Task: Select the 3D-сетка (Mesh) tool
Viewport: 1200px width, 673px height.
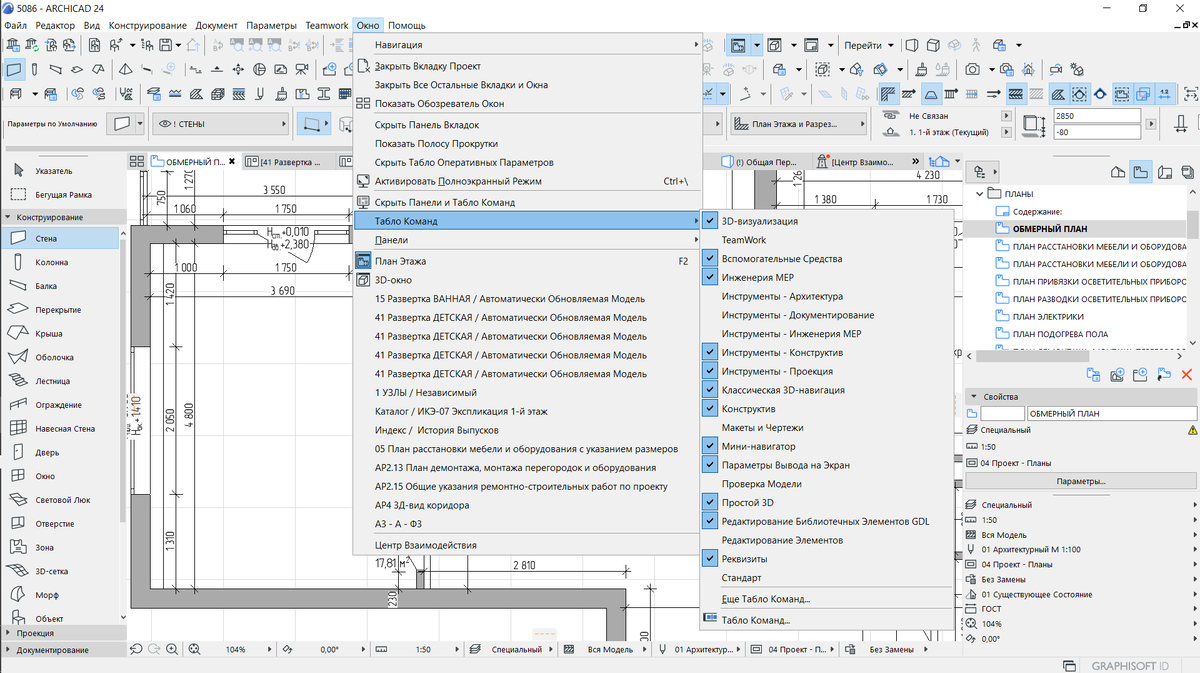Action: (x=60, y=571)
